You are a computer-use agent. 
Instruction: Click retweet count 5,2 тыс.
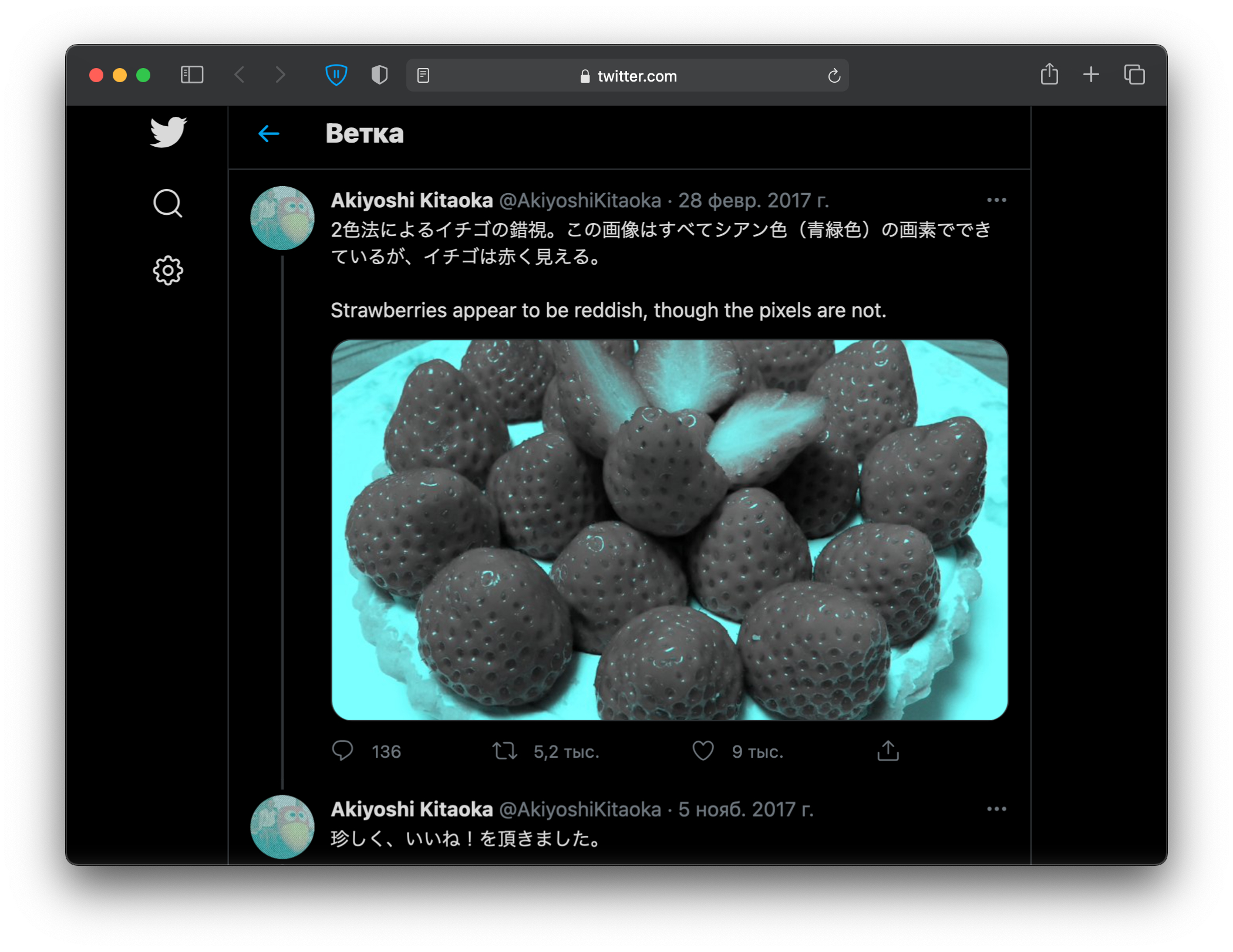(x=566, y=751)
